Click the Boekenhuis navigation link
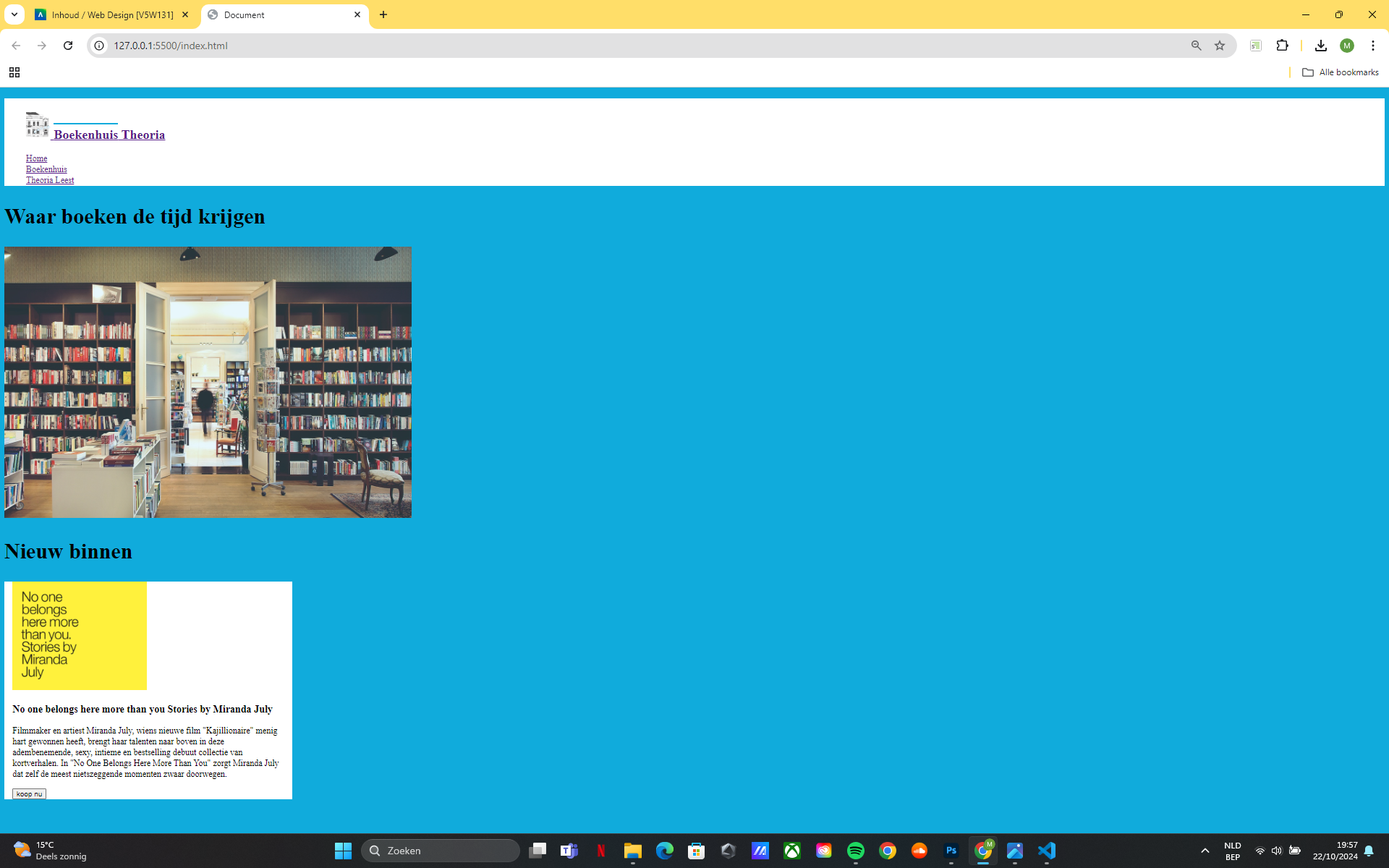The height and width of the screenshot is (868, 1389). coord(46,169)
